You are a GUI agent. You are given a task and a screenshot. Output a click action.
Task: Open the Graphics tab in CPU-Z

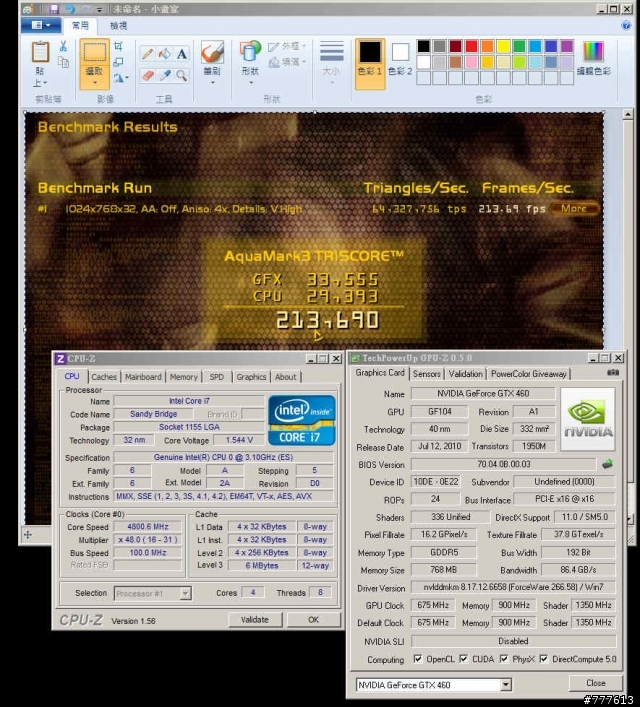pyautogui.click(x=251, y=377)
